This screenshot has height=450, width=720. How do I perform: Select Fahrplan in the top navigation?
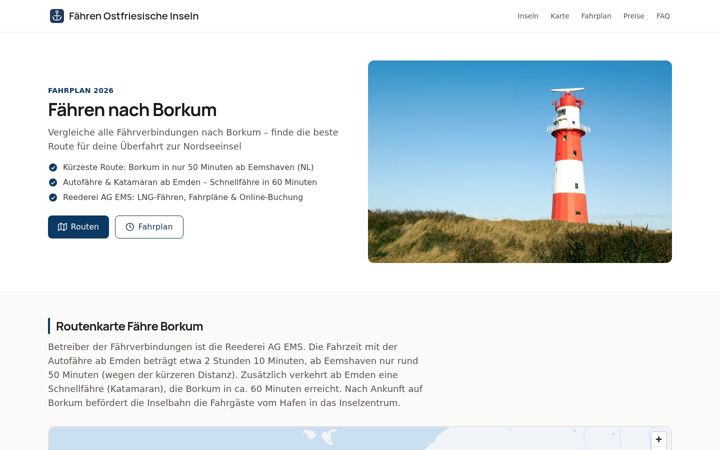coord(596,16)
